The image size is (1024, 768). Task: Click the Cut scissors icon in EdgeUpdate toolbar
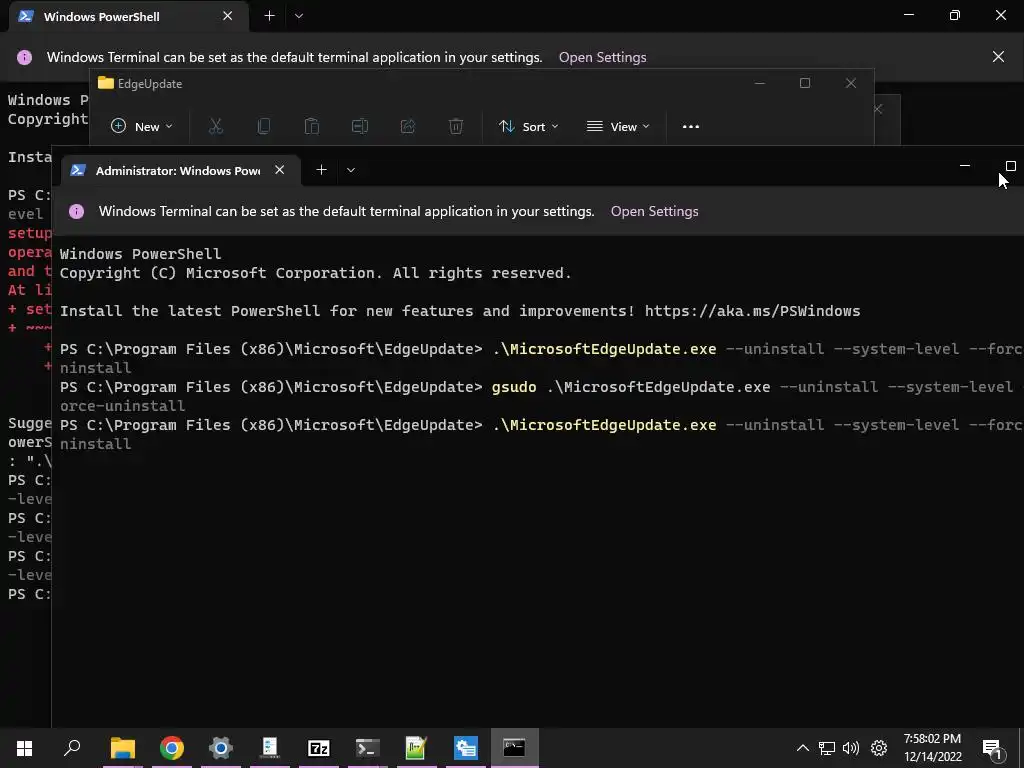tap(216, 126)
